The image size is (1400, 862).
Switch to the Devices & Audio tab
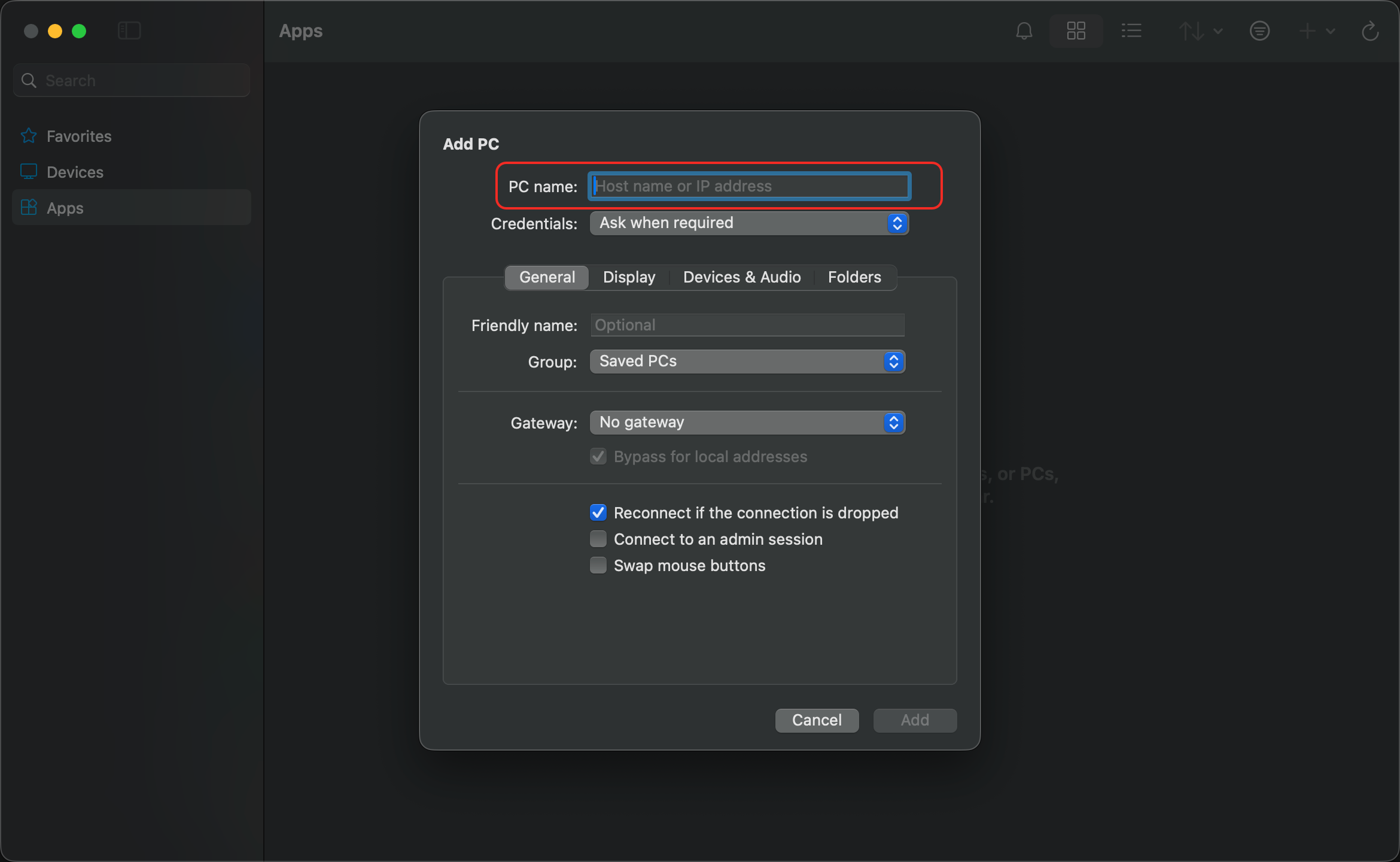742,277
